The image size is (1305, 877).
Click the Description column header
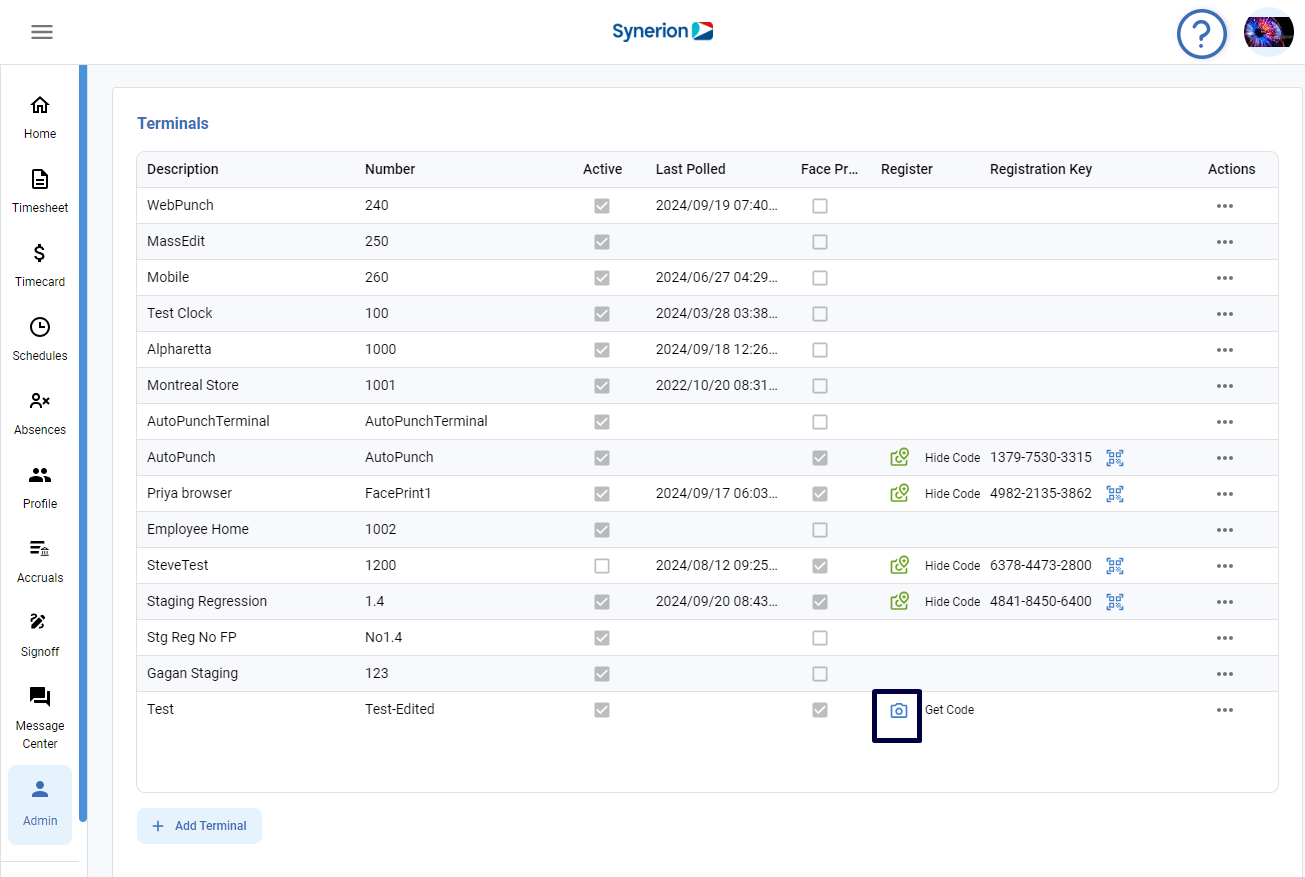pos(183,169)
